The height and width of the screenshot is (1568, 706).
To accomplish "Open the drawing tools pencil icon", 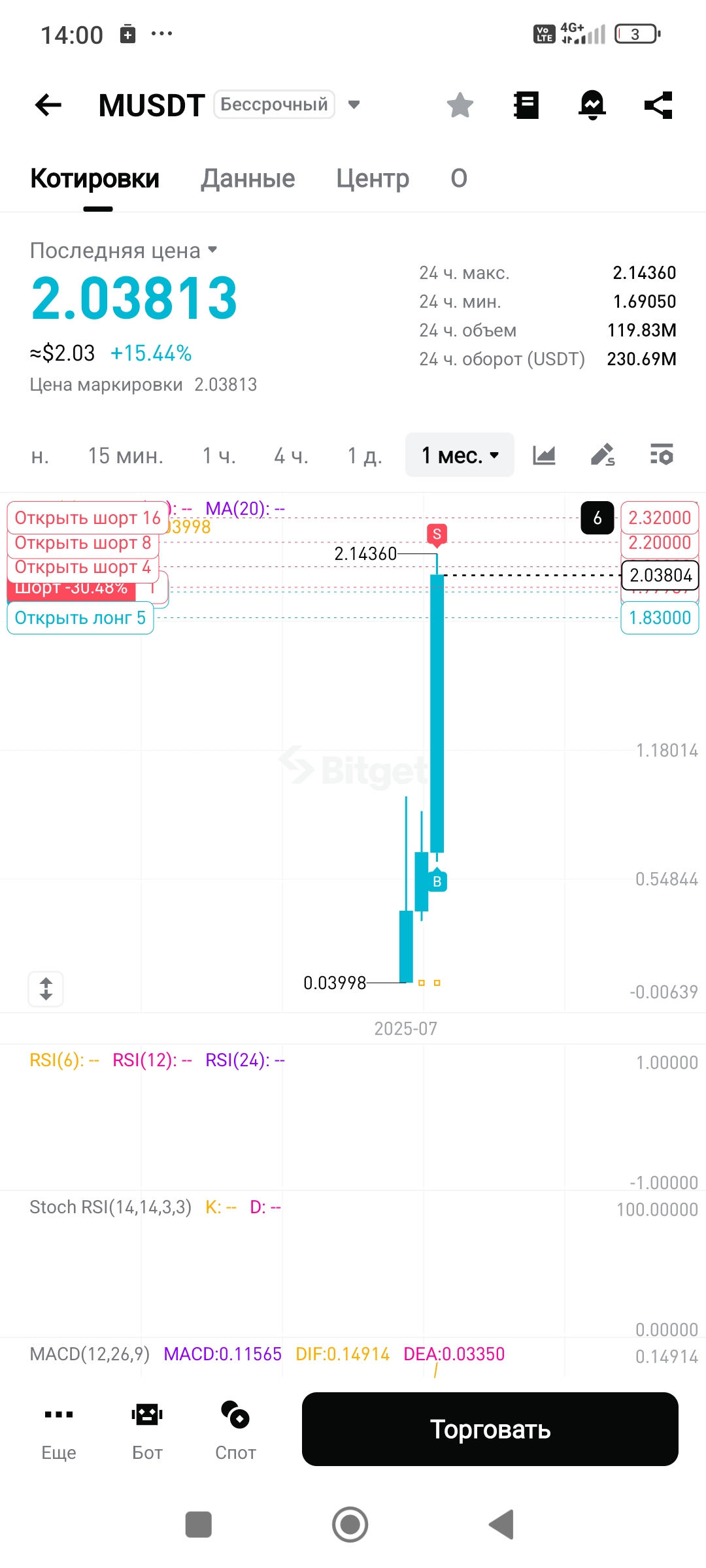I will [x=602, y=455].
